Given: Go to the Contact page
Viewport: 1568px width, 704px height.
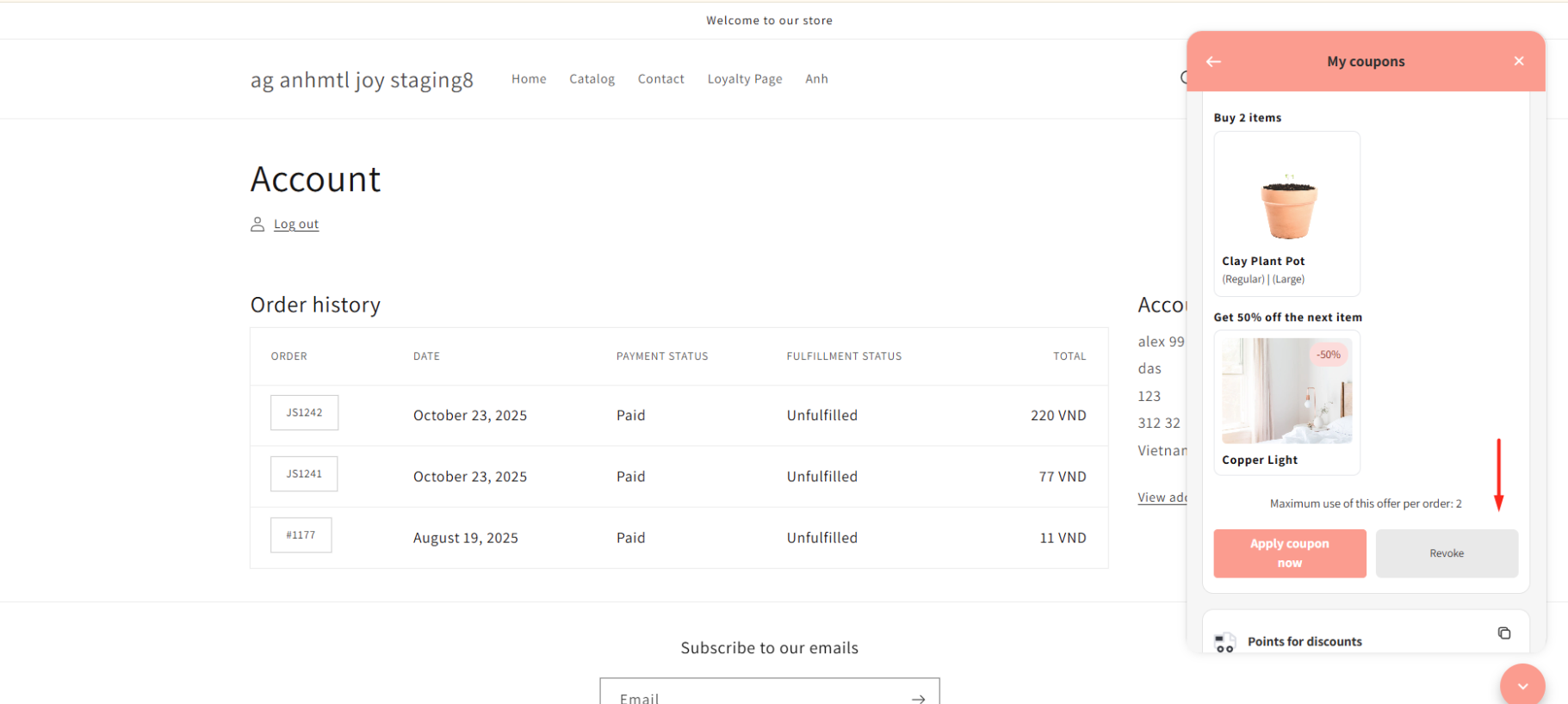Looking at the screenshot, I should point(660,79).
